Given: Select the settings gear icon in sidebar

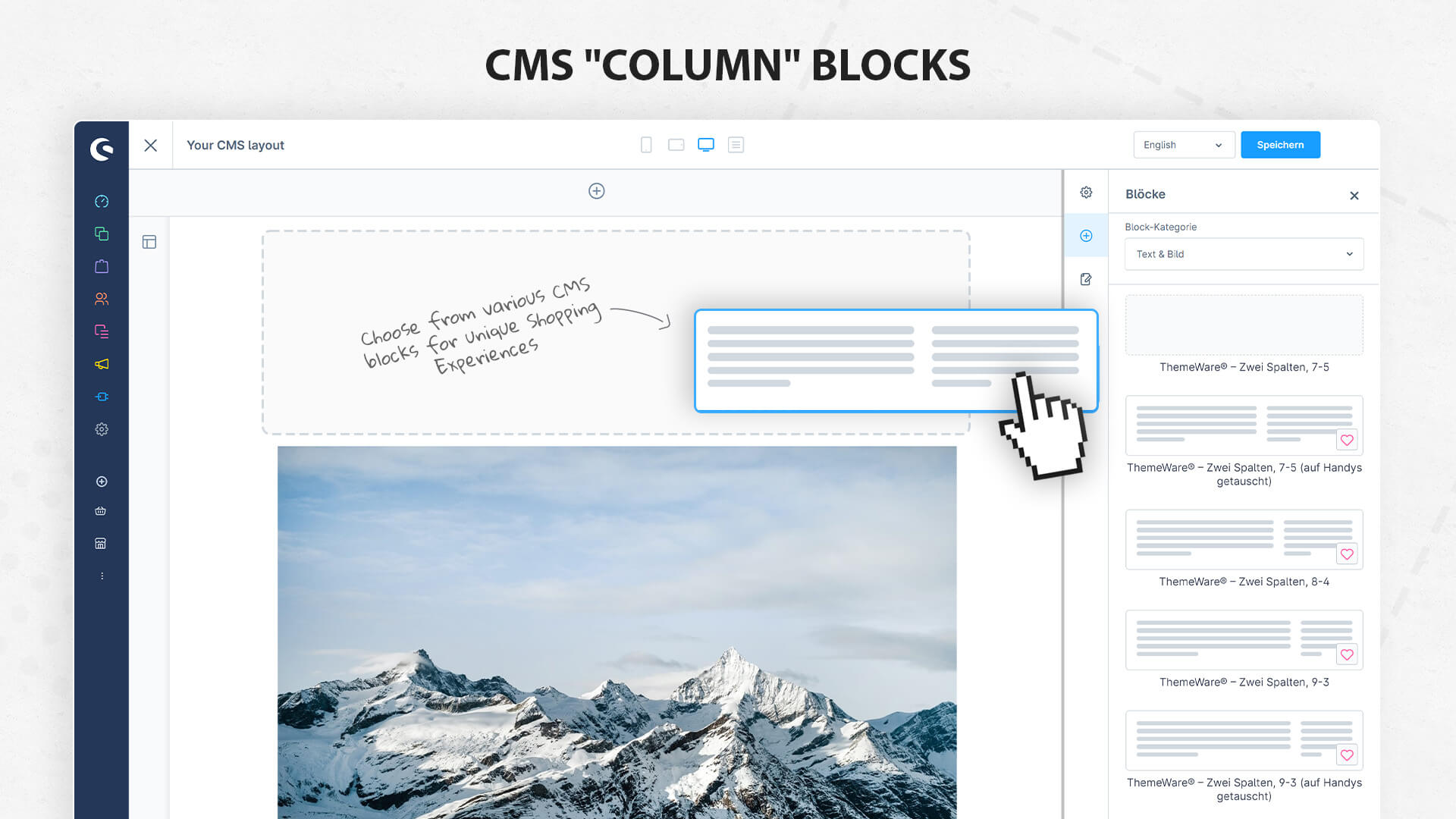Looking at the screenshot, I should pos(101,429).
